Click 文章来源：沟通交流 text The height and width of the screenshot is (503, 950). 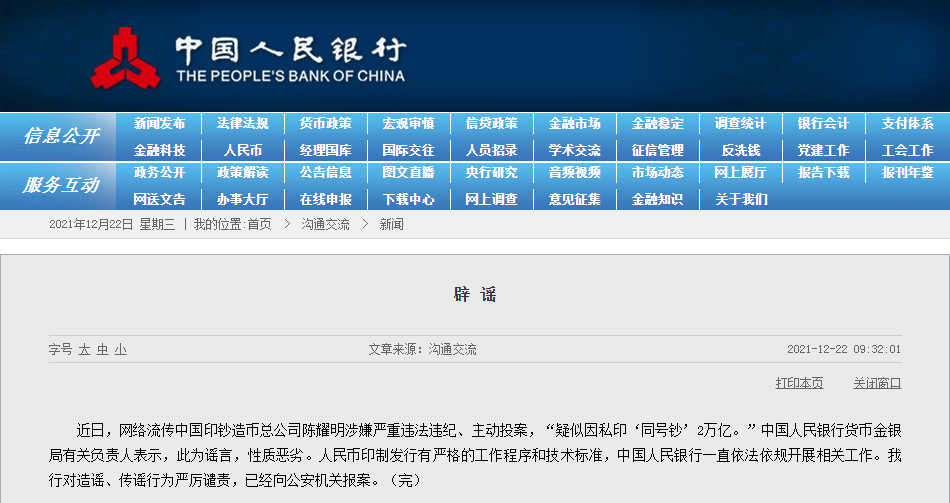point(422,350)
